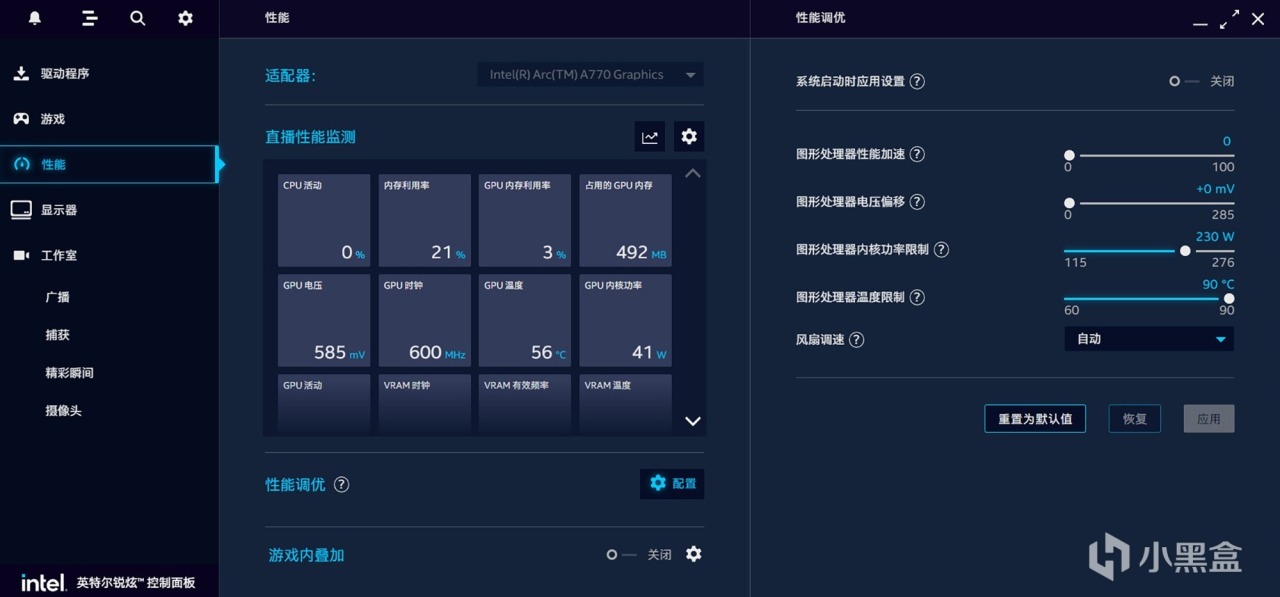The height and width of the screenshot is (597, 1280).
Task: Select the VRAM 温度 tile
Action: pos(626,403)
